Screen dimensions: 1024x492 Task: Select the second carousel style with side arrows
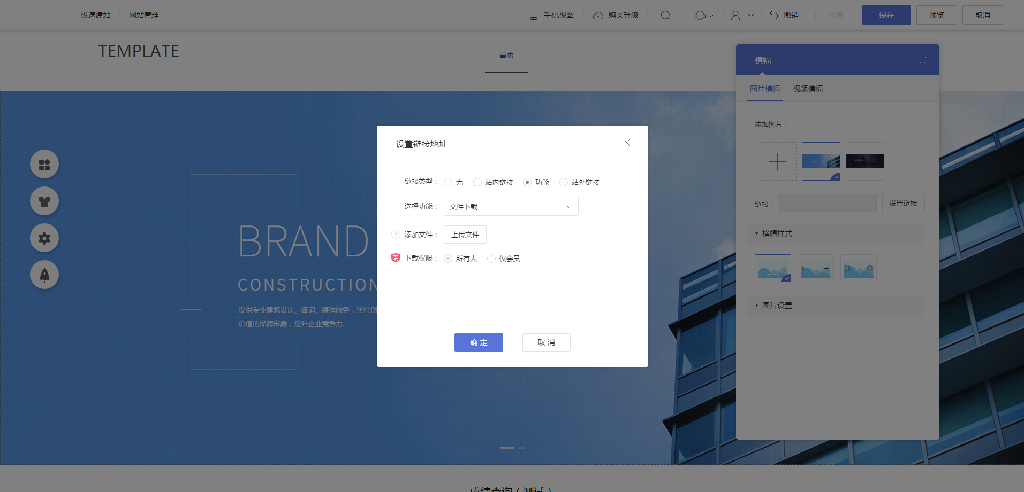(816, 268)
